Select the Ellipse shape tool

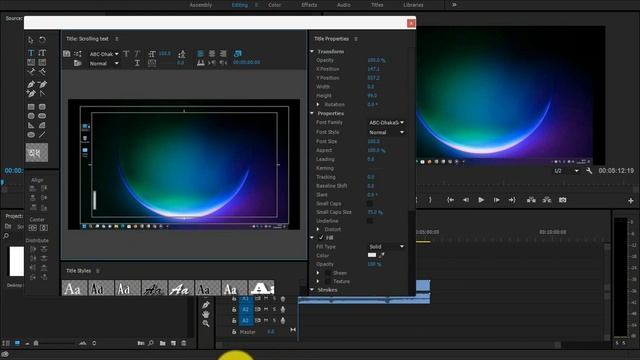point(31,135)
